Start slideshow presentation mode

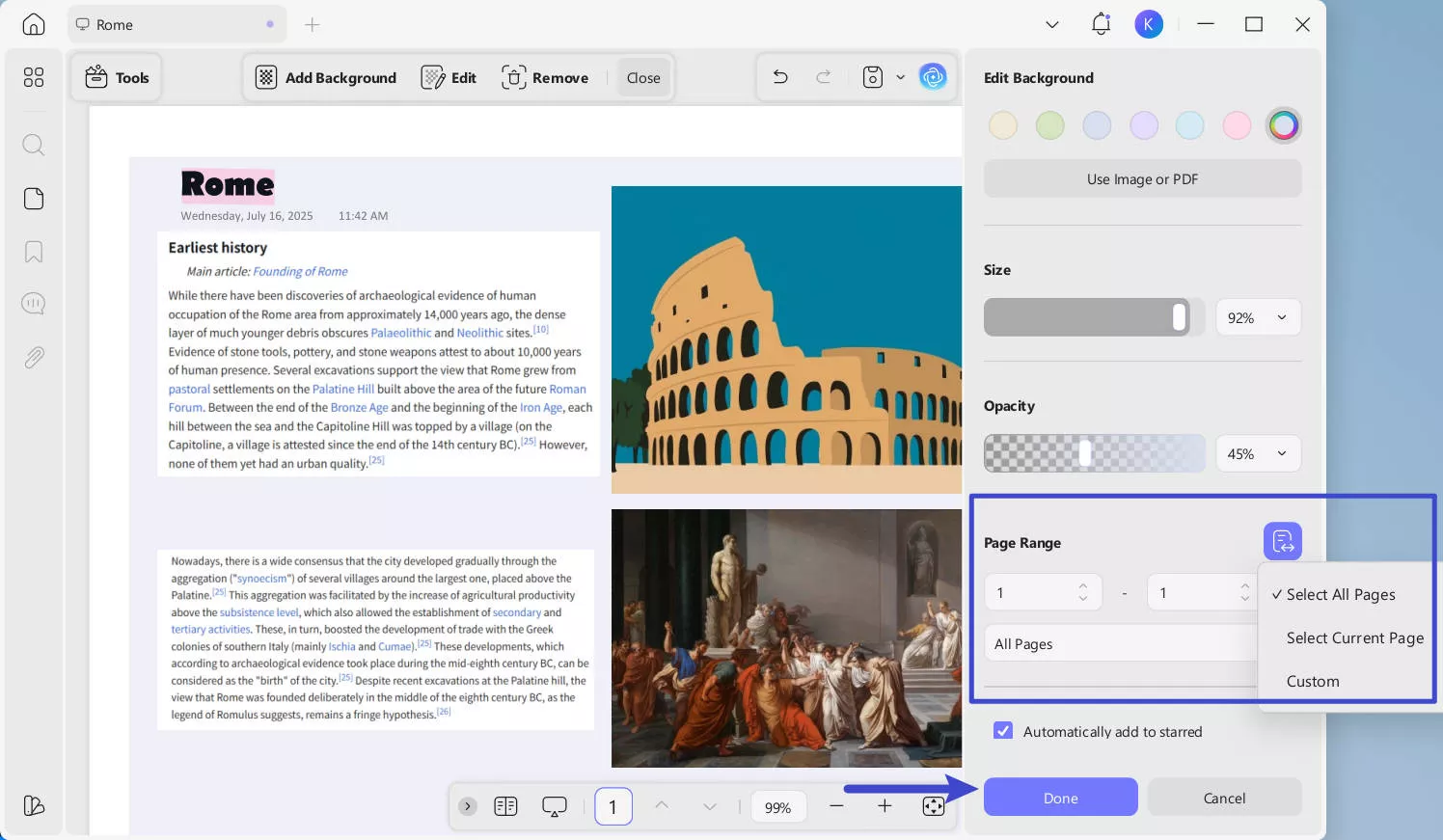click(555, 806)
